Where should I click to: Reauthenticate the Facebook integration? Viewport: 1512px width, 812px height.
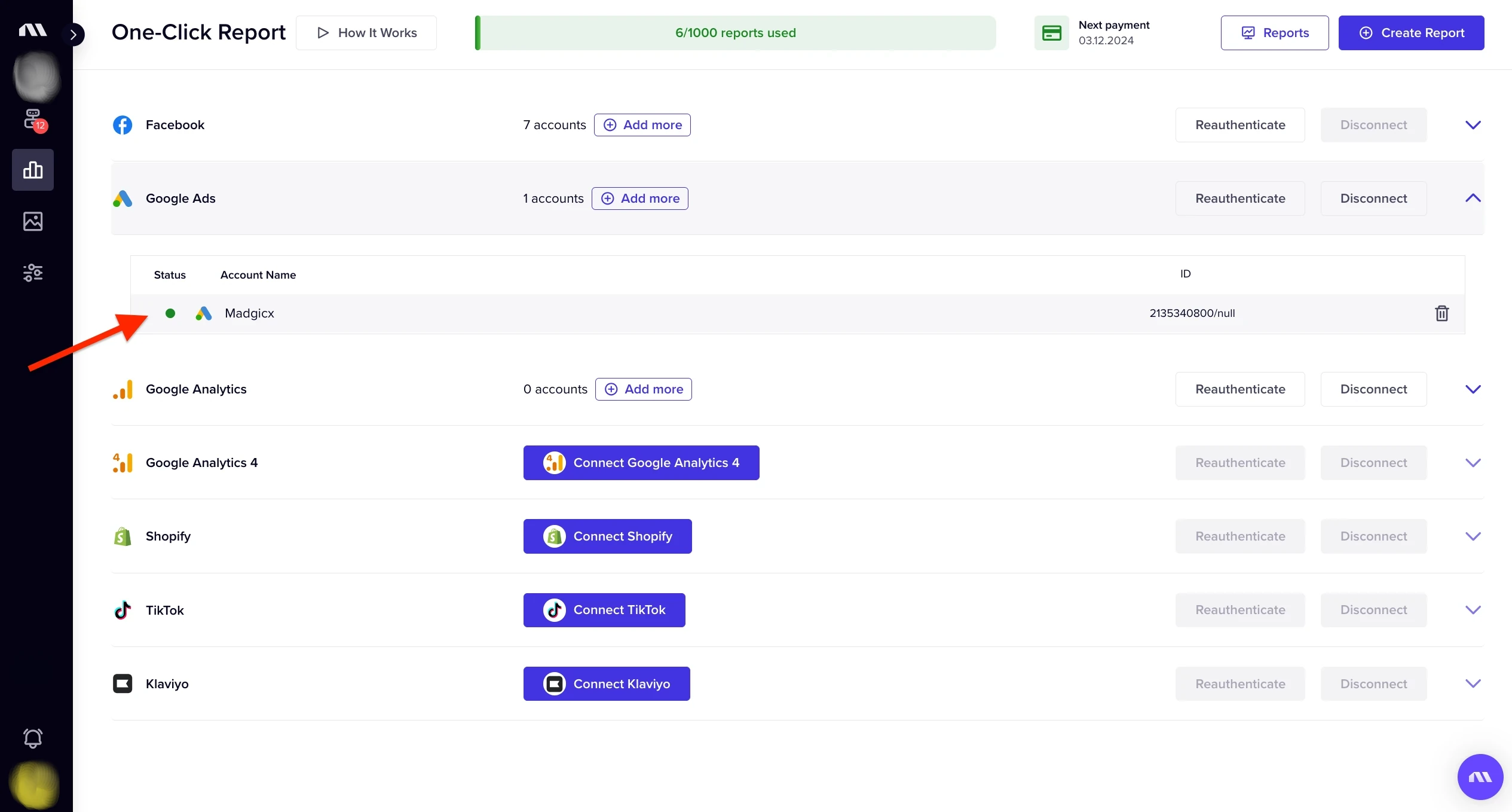pyautogui.click(x=1240, y=125)
